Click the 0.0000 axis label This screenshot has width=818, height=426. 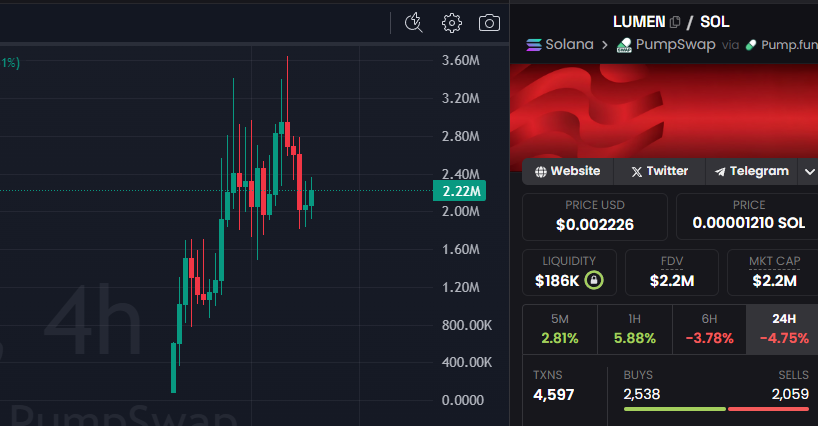(463, 400)
